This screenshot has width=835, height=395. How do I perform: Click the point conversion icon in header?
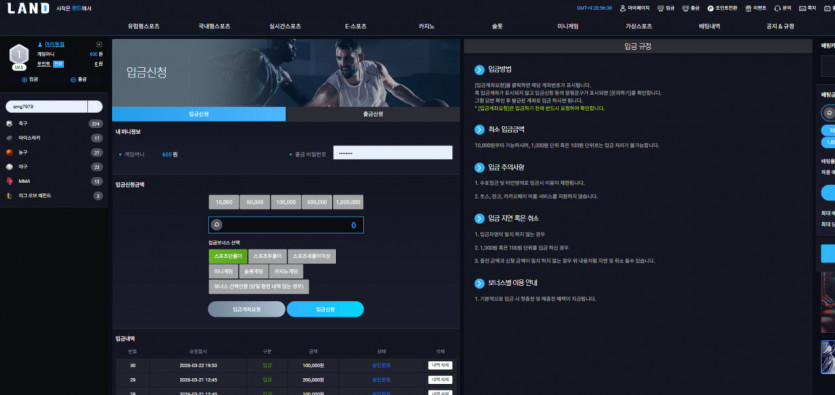click(710, 8)
